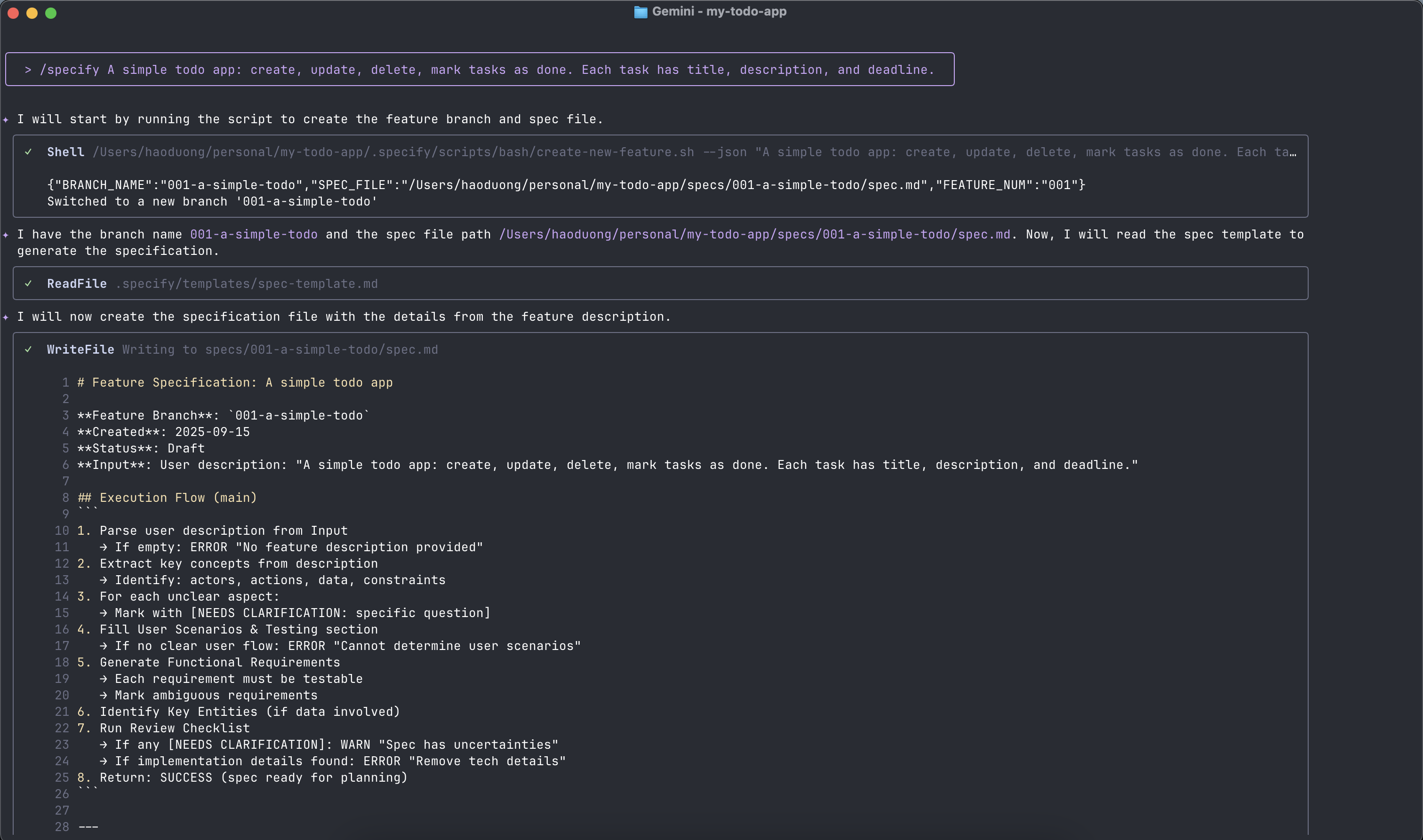Click the sparkle bullet before 'I have the branch'
Screen dimensions: 1423x840
tap(6, 235)
